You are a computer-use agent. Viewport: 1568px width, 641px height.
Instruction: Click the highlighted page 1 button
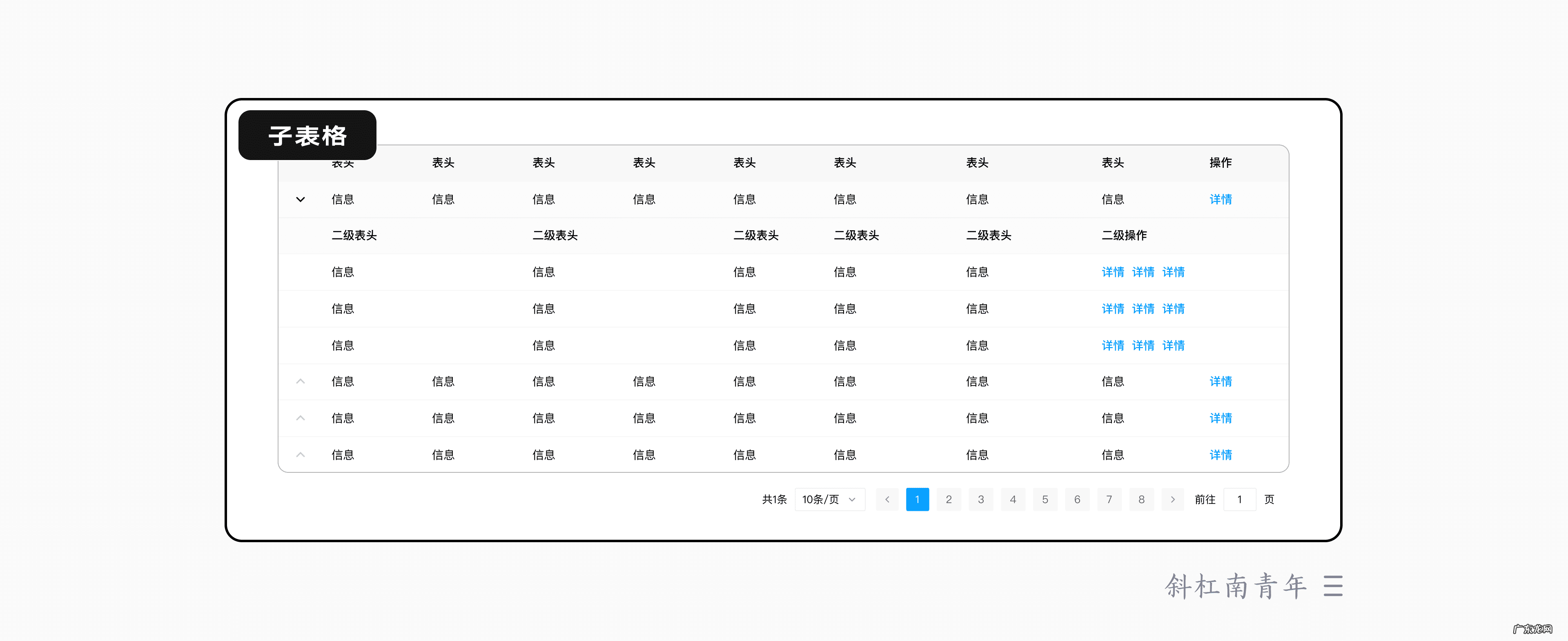pos(917,499)
